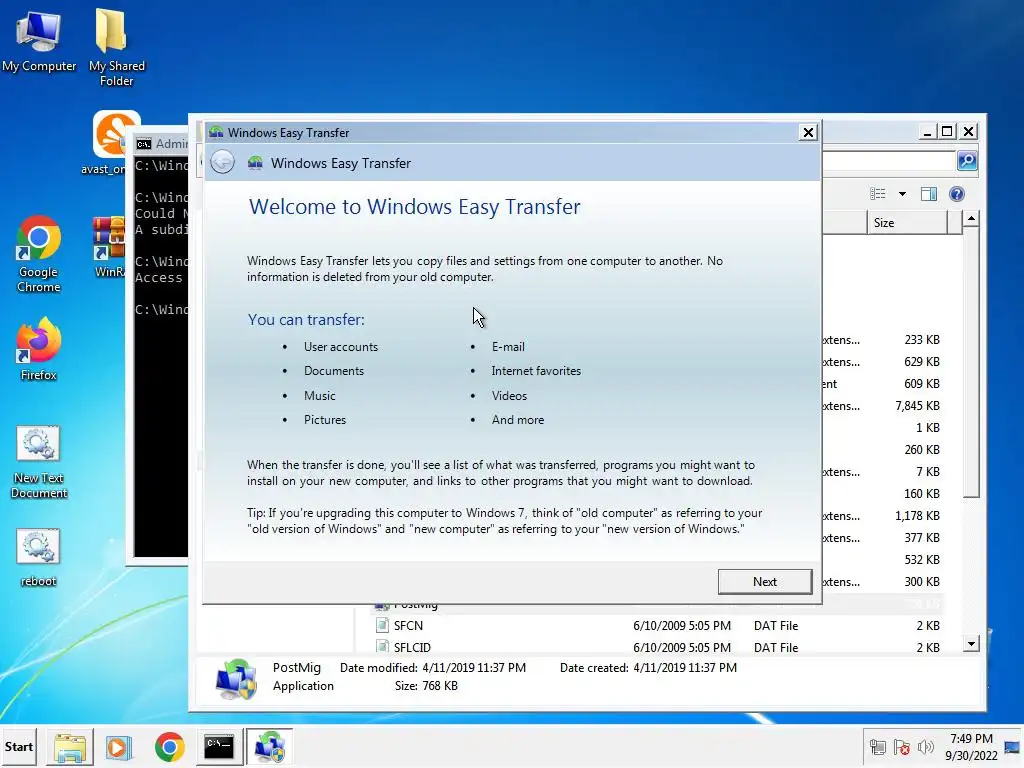Image resolution: width=1024 pixels, height=768 pixels.
Task: Launch Firefox desktop shortcut
Action: coord(39,349)
